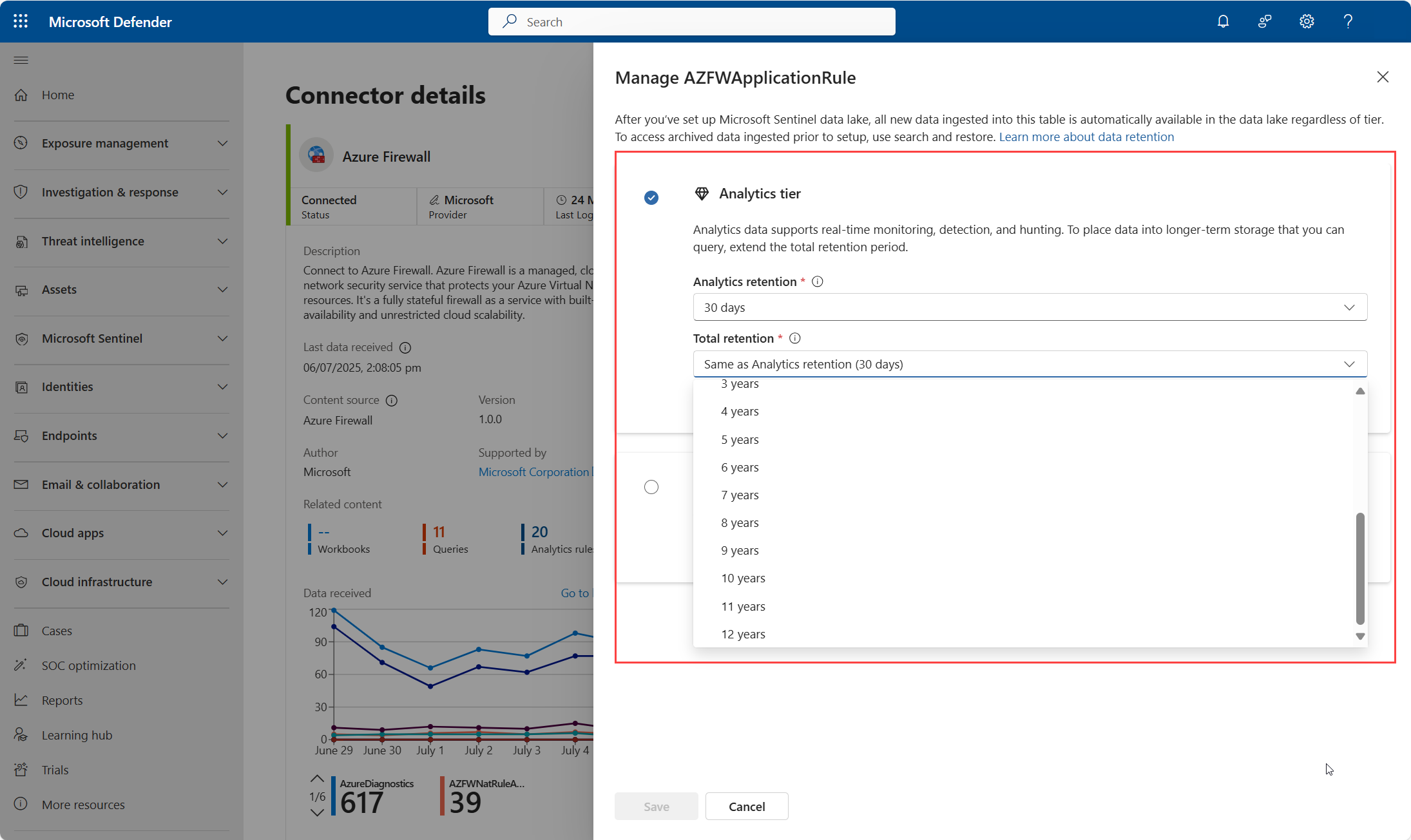Select the Analytics tier radio option
Viewport: 1411px width, 840px height.
pos(651,198)
